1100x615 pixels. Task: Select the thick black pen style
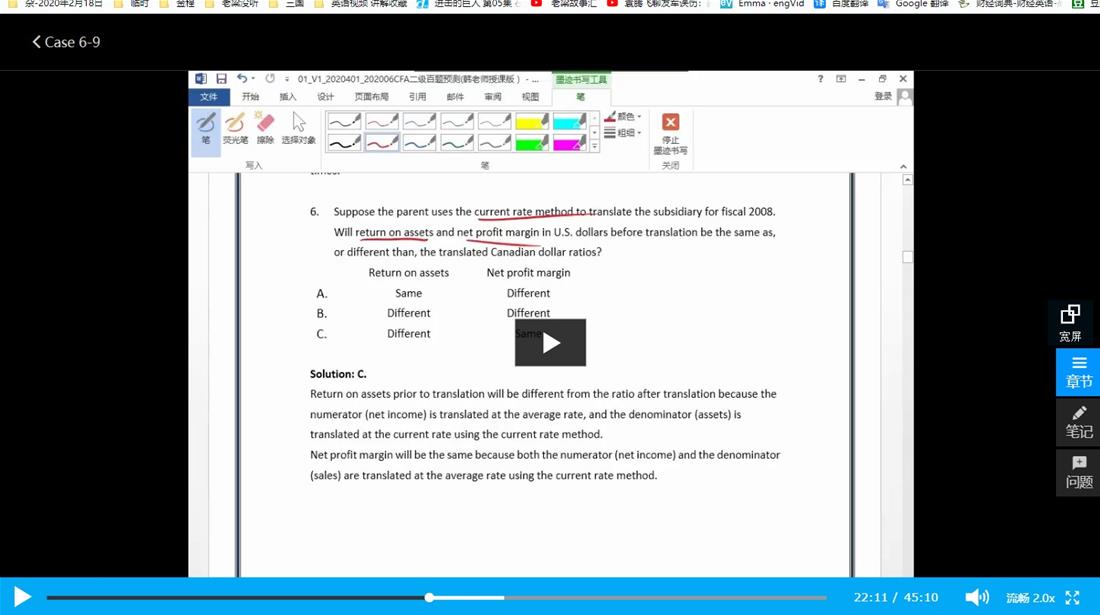[x=344, y=142]
